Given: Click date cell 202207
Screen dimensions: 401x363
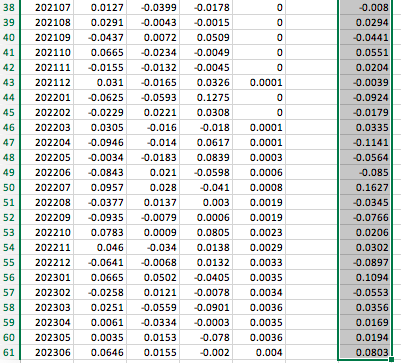Looking at the screenshot, I should click(47, 187).
